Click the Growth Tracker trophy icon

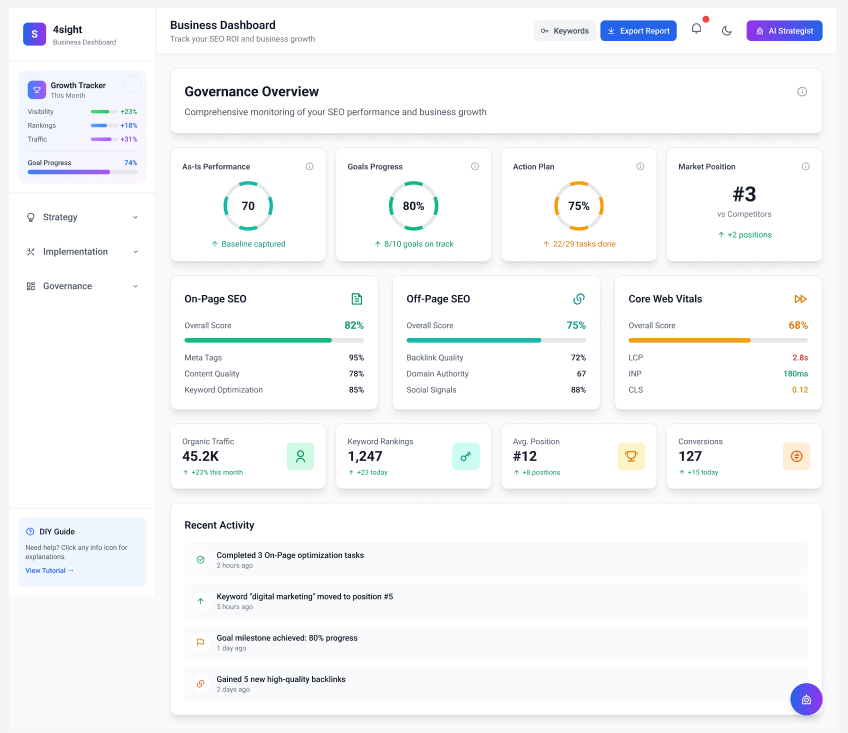[x=37, y=90]
